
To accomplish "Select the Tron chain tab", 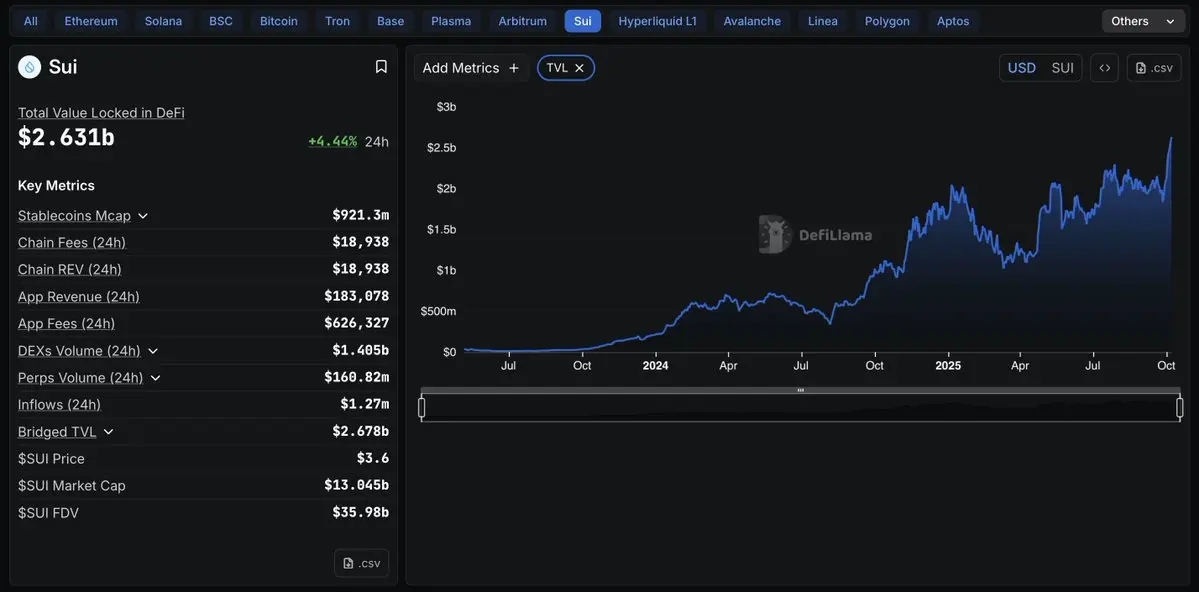I will [337, 21].
